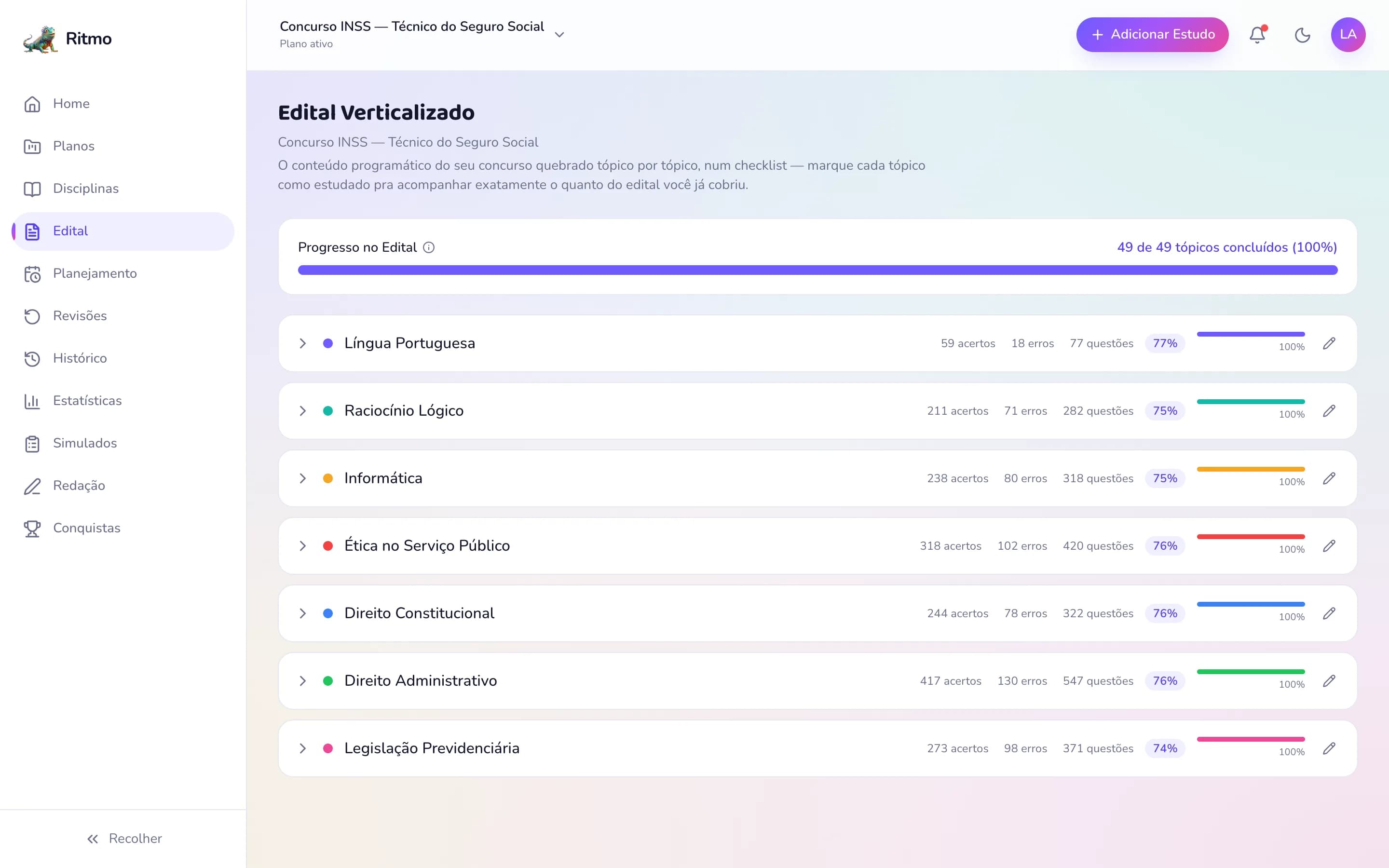Click the 77% badge for Língua Portuguesa
Viewport: 1389px width, 868px height.
coord(1165,343)
